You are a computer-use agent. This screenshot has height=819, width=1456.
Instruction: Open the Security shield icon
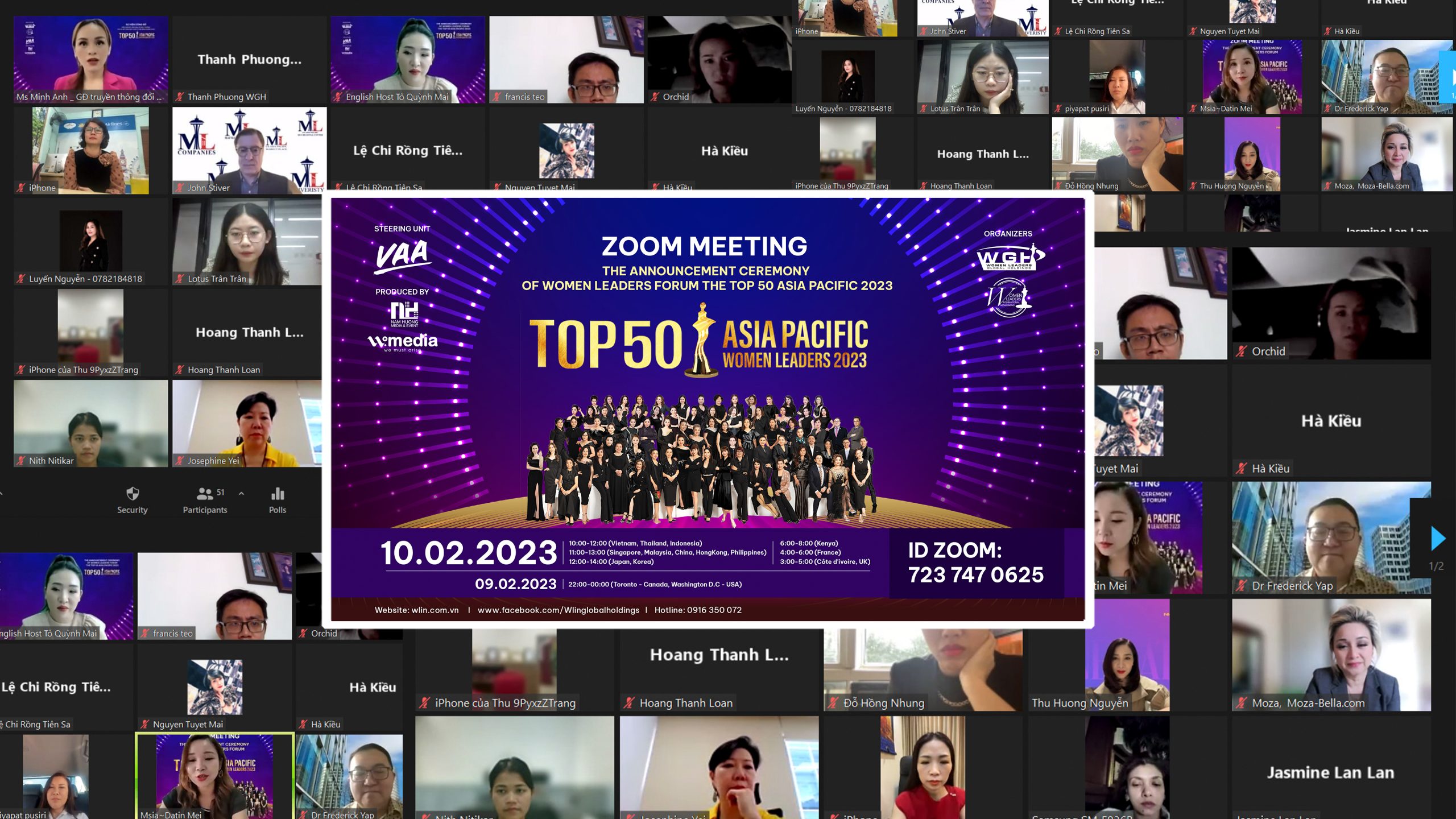click(x=133, y=493)
